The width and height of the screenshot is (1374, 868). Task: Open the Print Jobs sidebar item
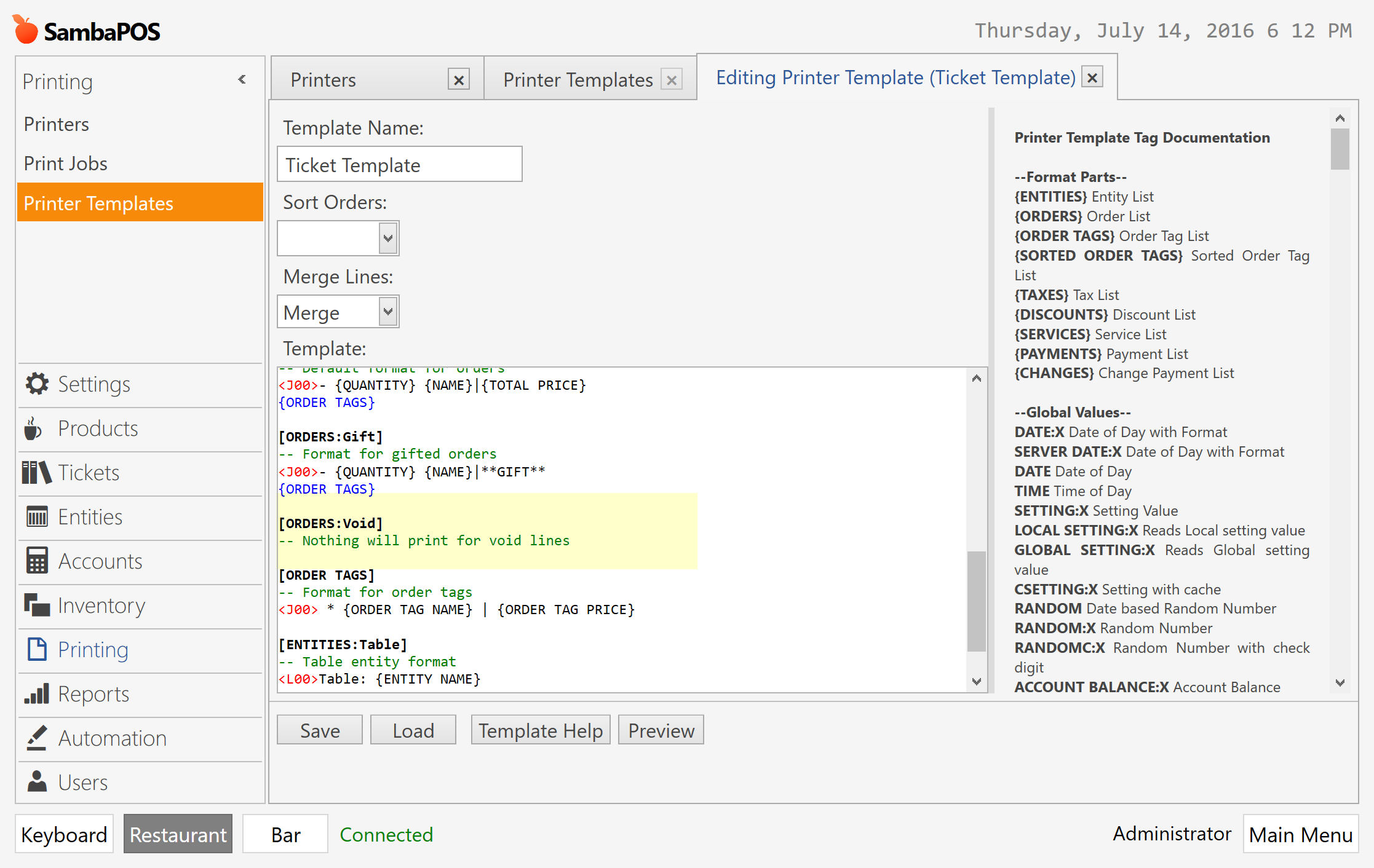tap(140, 164)
